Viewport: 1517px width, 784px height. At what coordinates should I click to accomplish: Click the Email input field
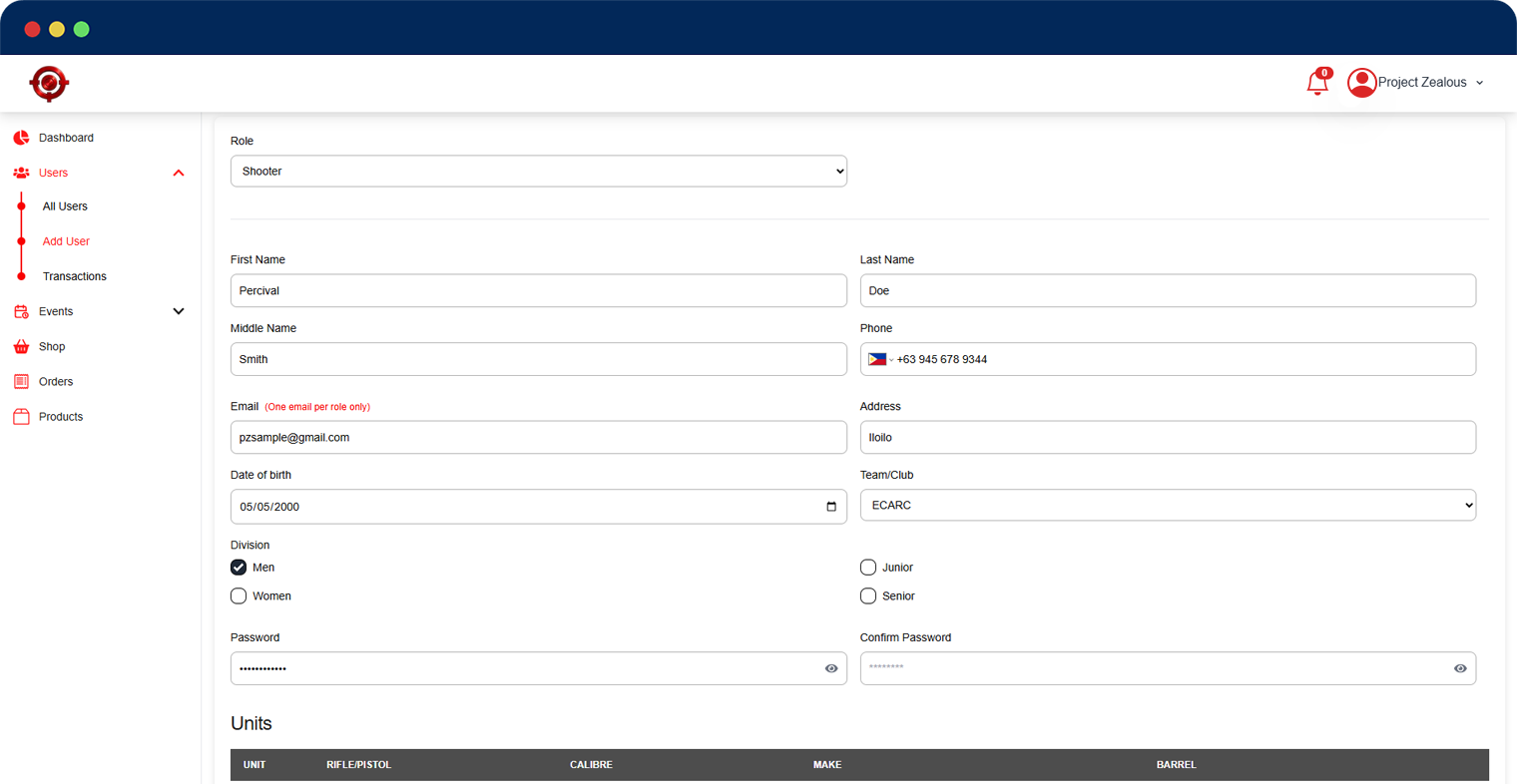539,437
